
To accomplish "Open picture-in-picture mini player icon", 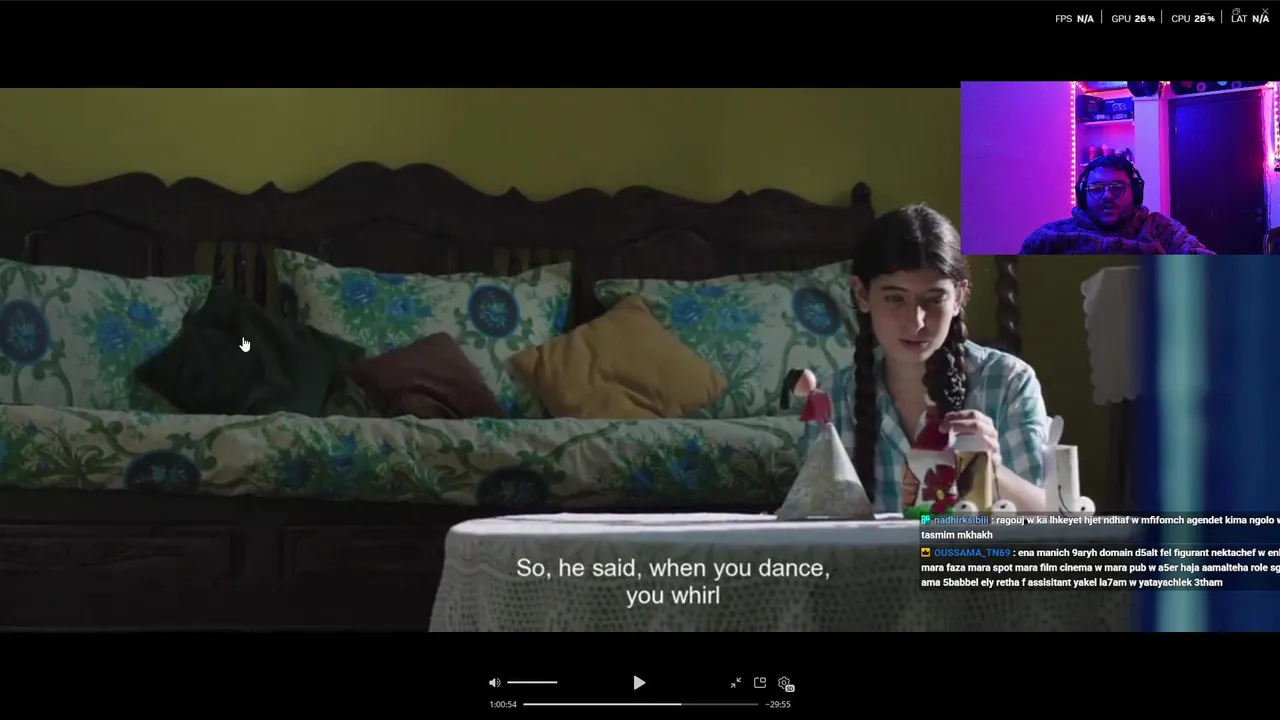I will click(760, 683).
